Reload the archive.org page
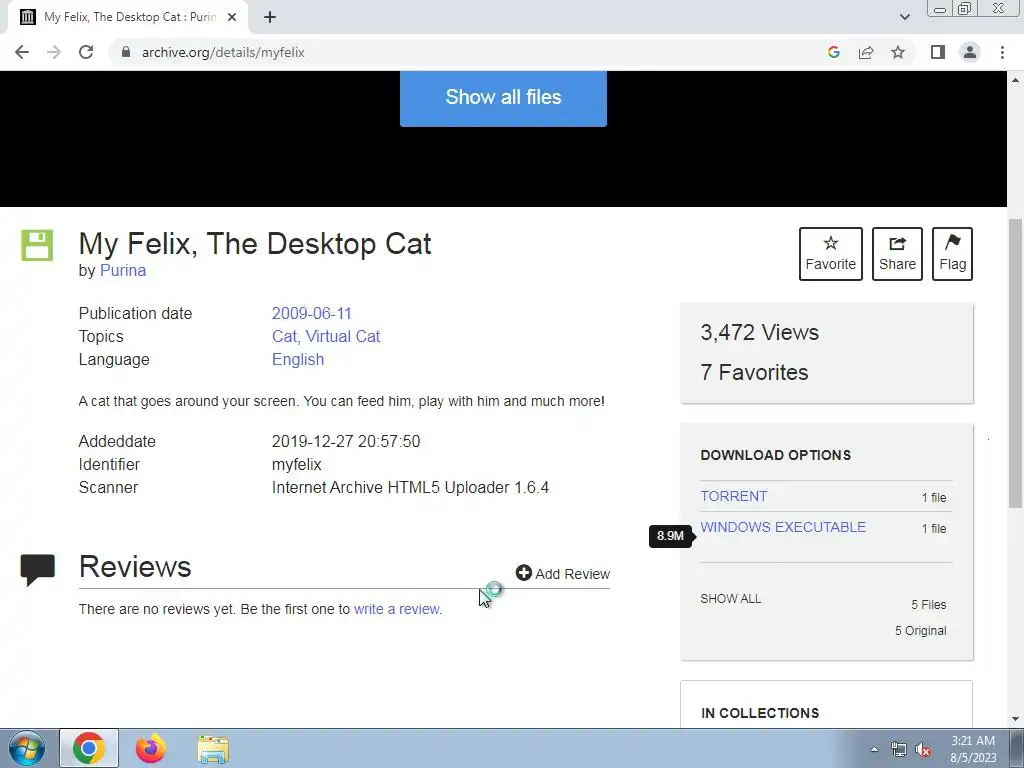The height and width of the screenshot is (768, 1024). pos(86,52)
